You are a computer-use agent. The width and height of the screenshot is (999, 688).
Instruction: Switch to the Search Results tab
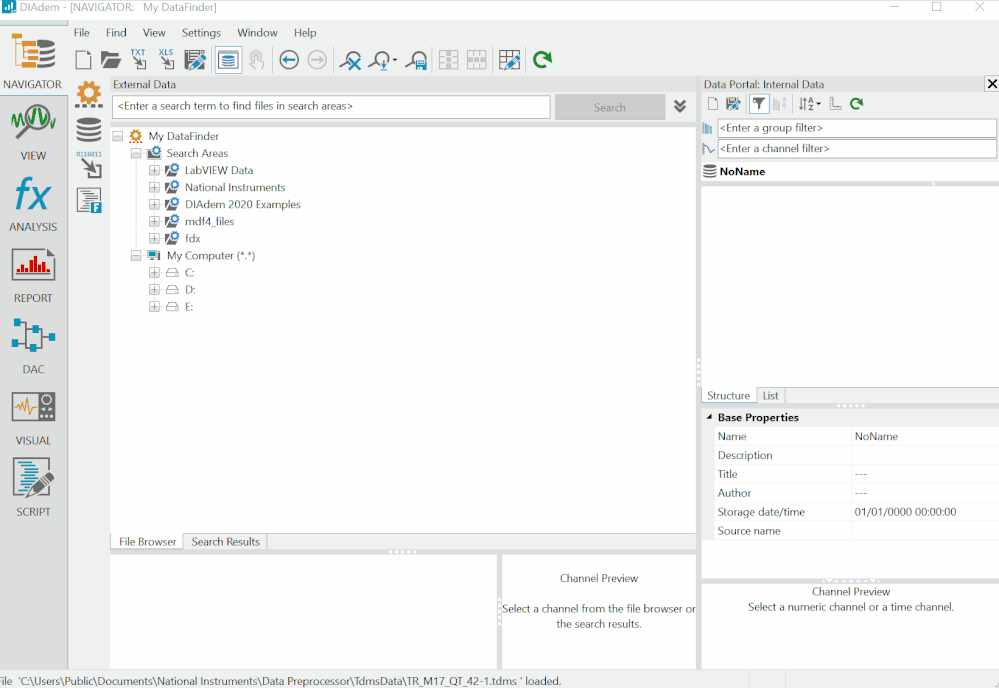[226, 541]
